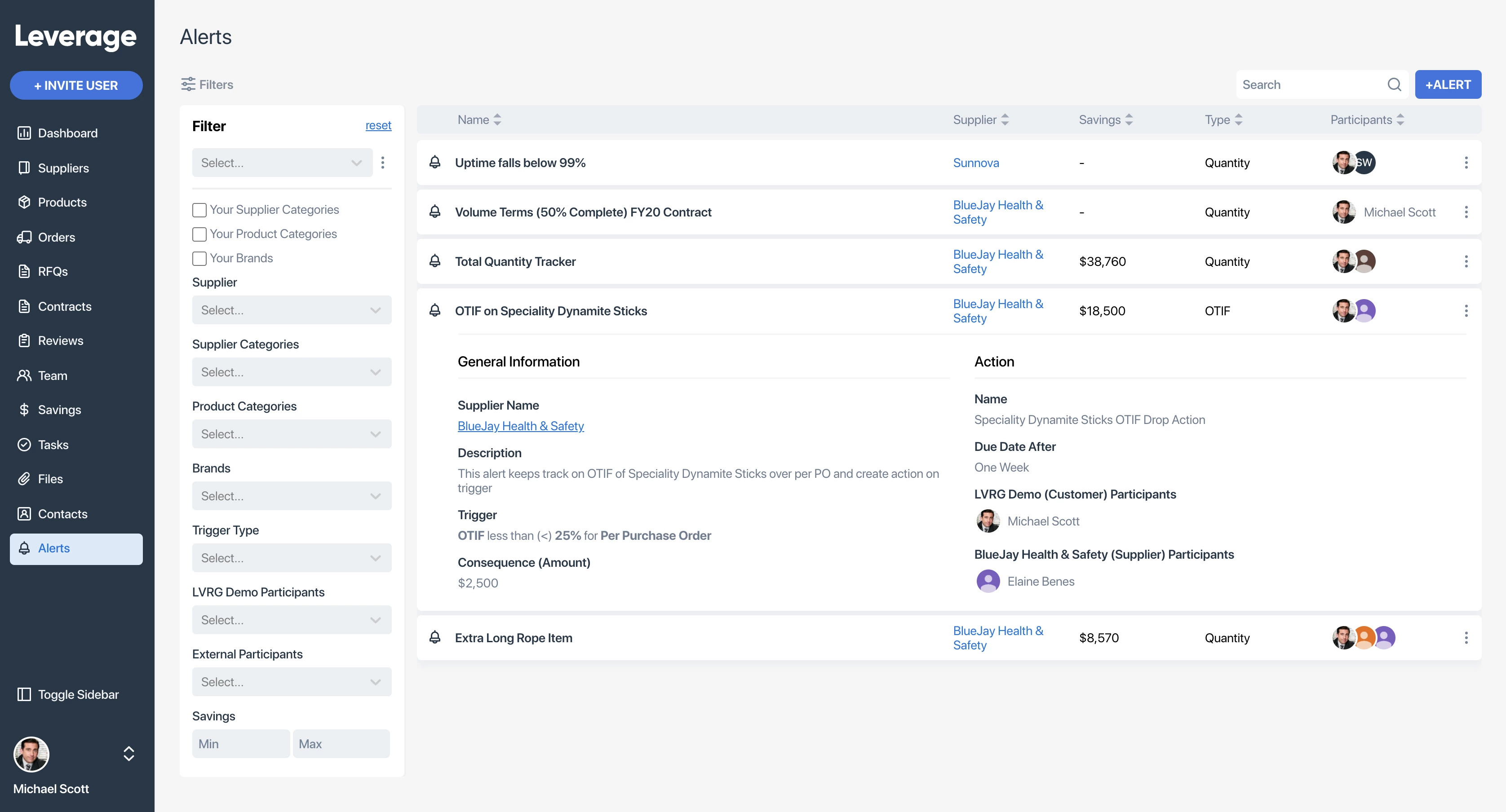Open the kebab menu for the Sunnova alert row
Image resolution: width=1506 pixels, height=812 pixels.
pyautogui.click(x=1466, y=163)
